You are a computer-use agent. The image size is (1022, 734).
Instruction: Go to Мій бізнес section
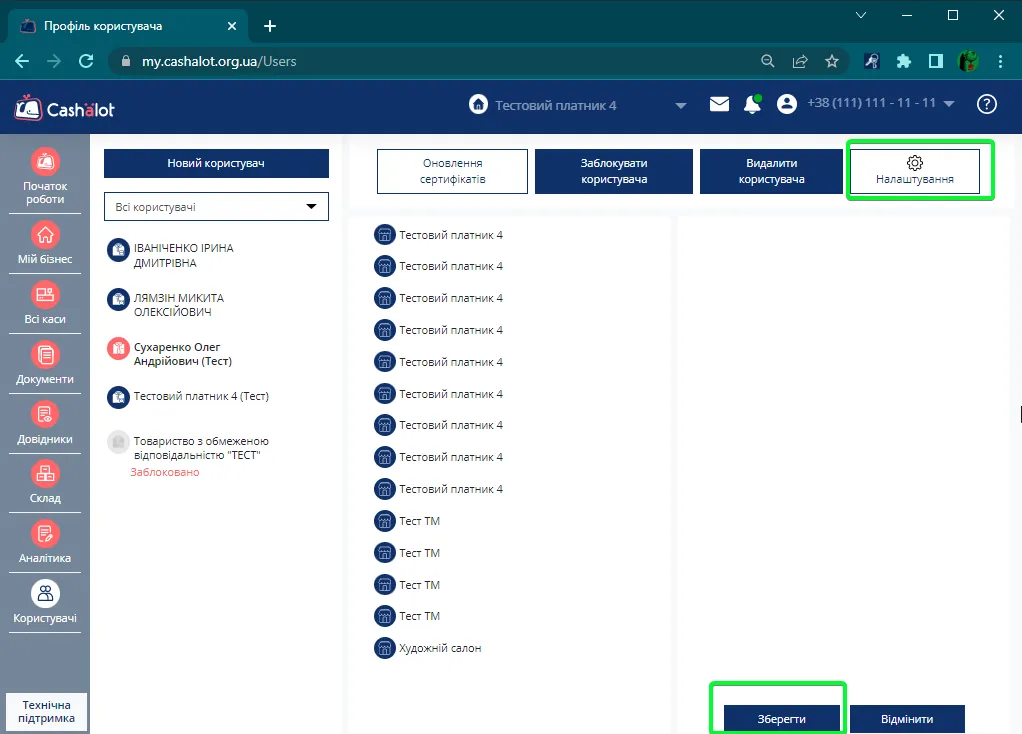click(45, 235)
